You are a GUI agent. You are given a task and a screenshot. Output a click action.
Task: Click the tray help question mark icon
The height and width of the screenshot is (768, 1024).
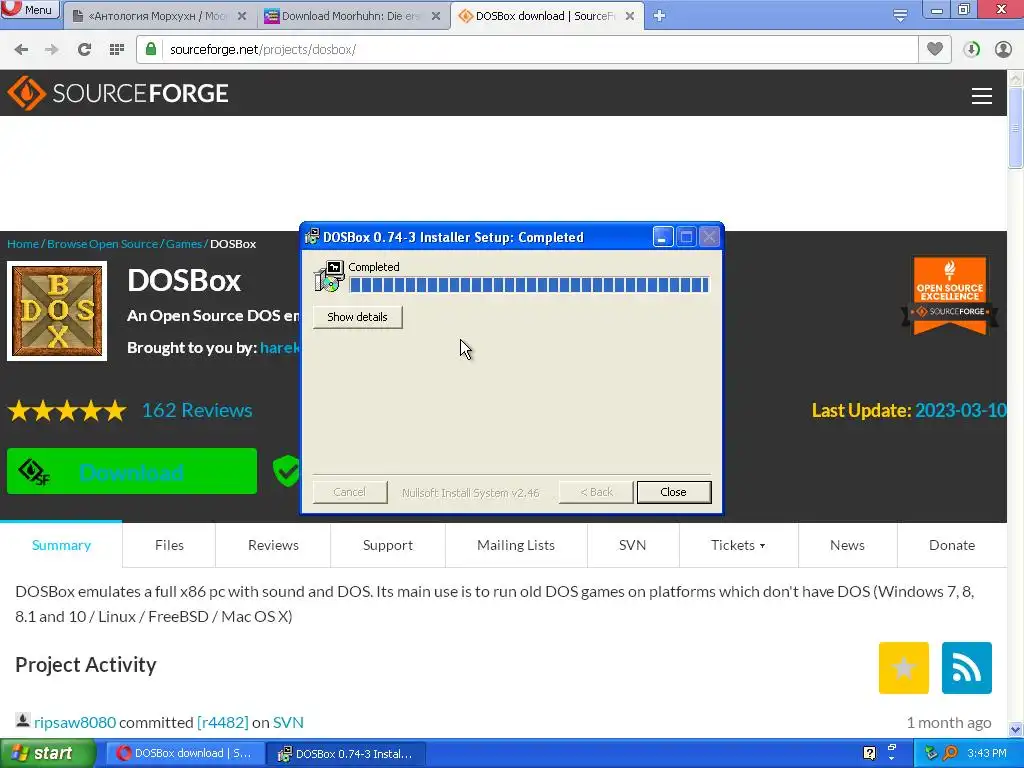coord(869,753)
